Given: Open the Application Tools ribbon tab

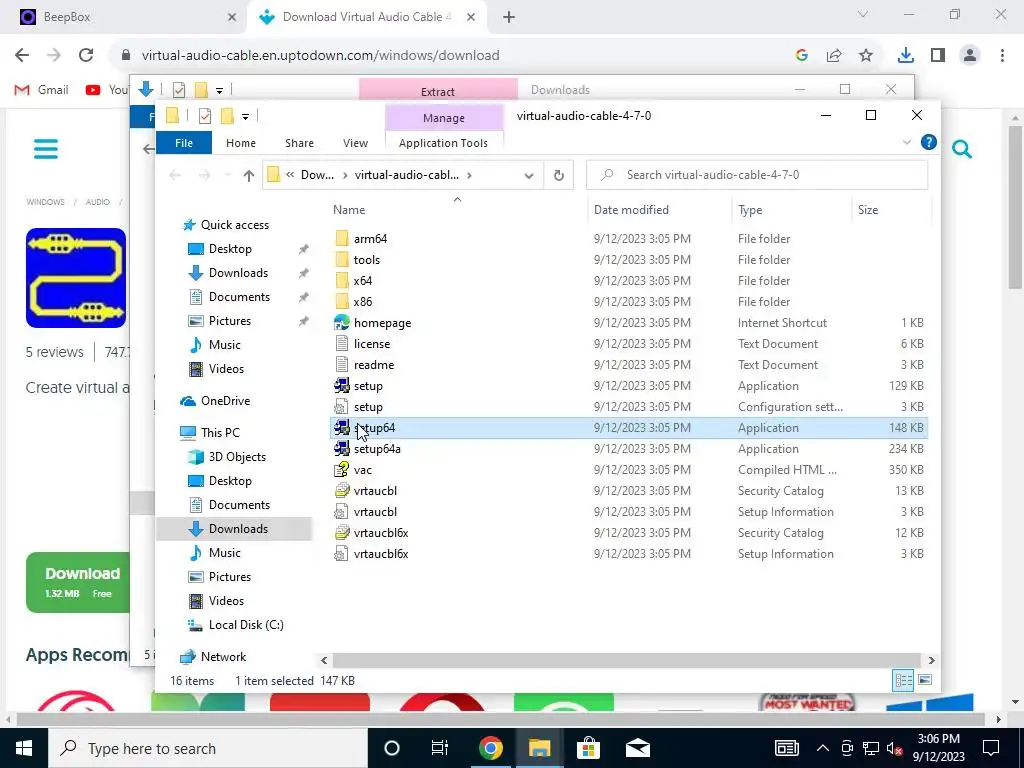Looking at the screenshot, I should click(443, 143).
